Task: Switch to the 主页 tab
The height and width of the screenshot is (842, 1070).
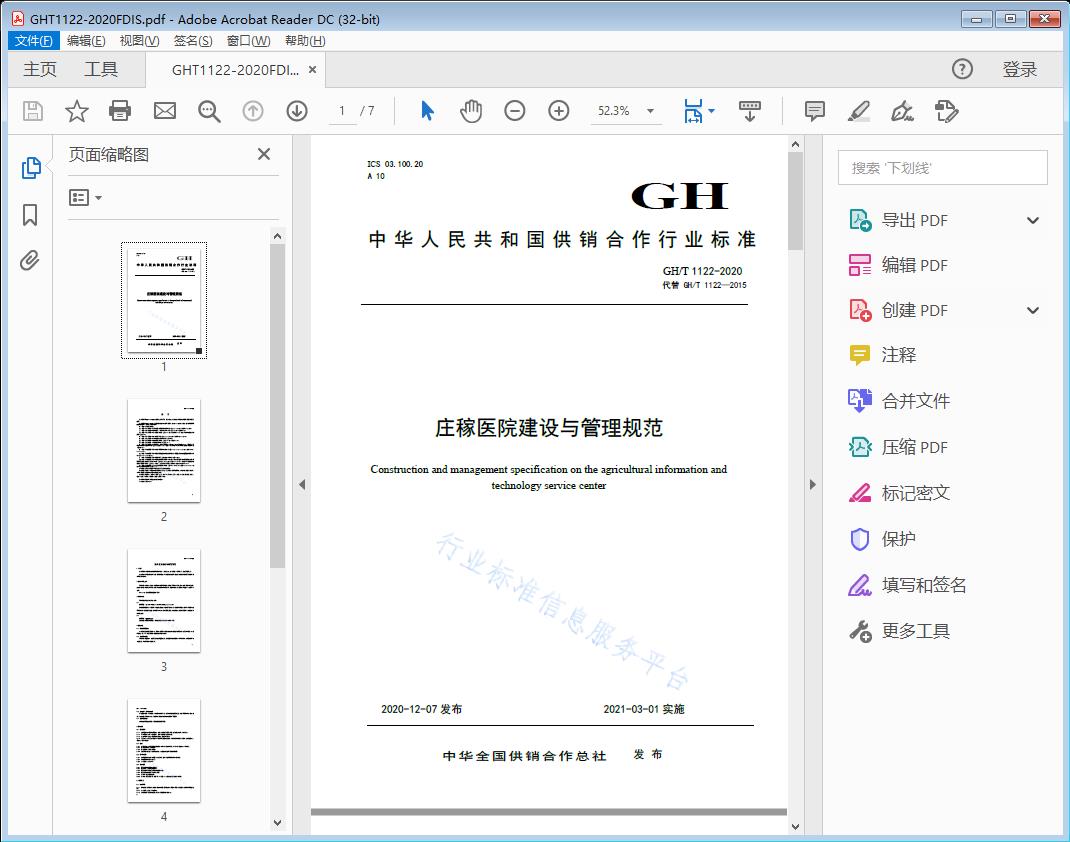Action: [40, 69]
